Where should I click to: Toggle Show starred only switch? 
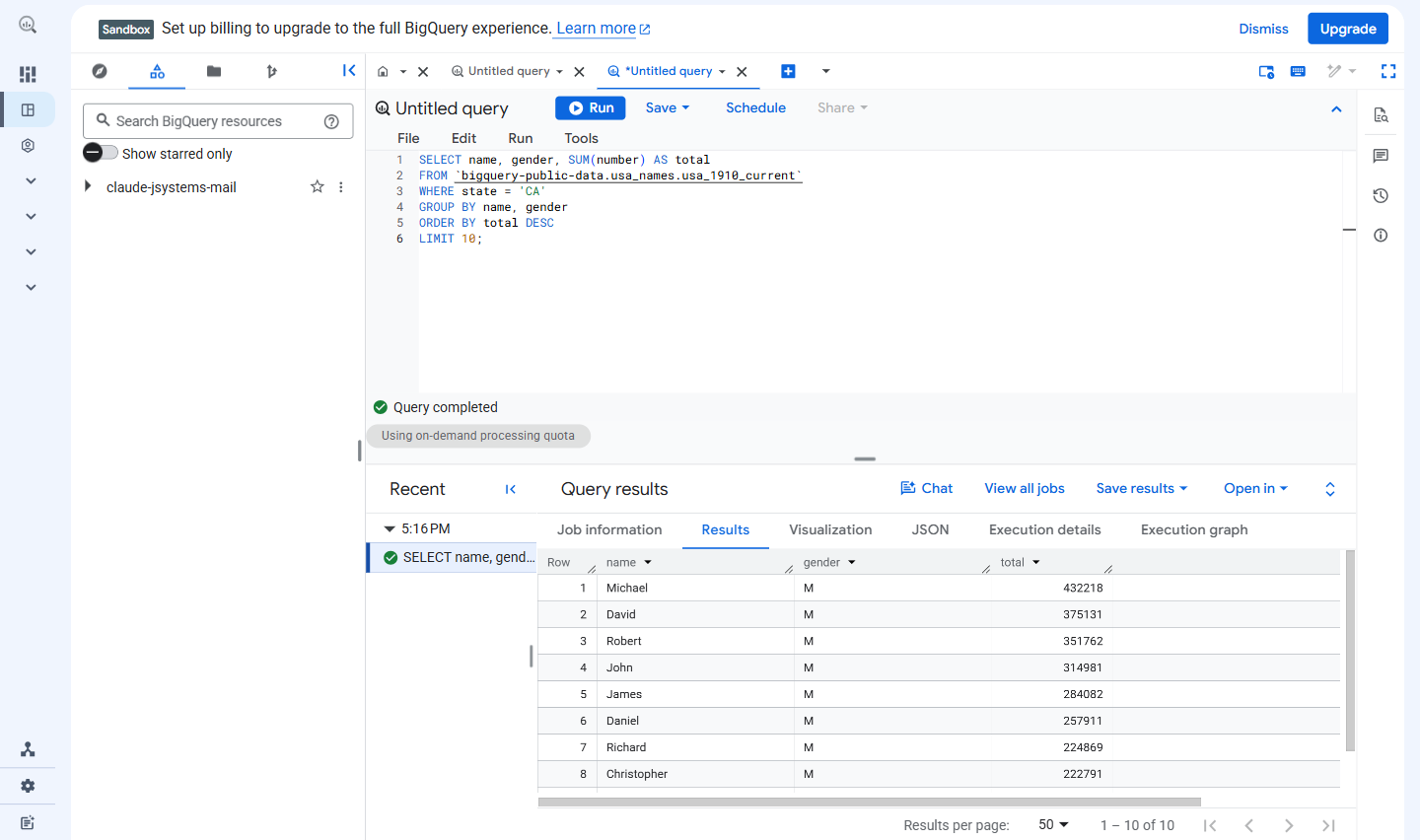(101, 153)
